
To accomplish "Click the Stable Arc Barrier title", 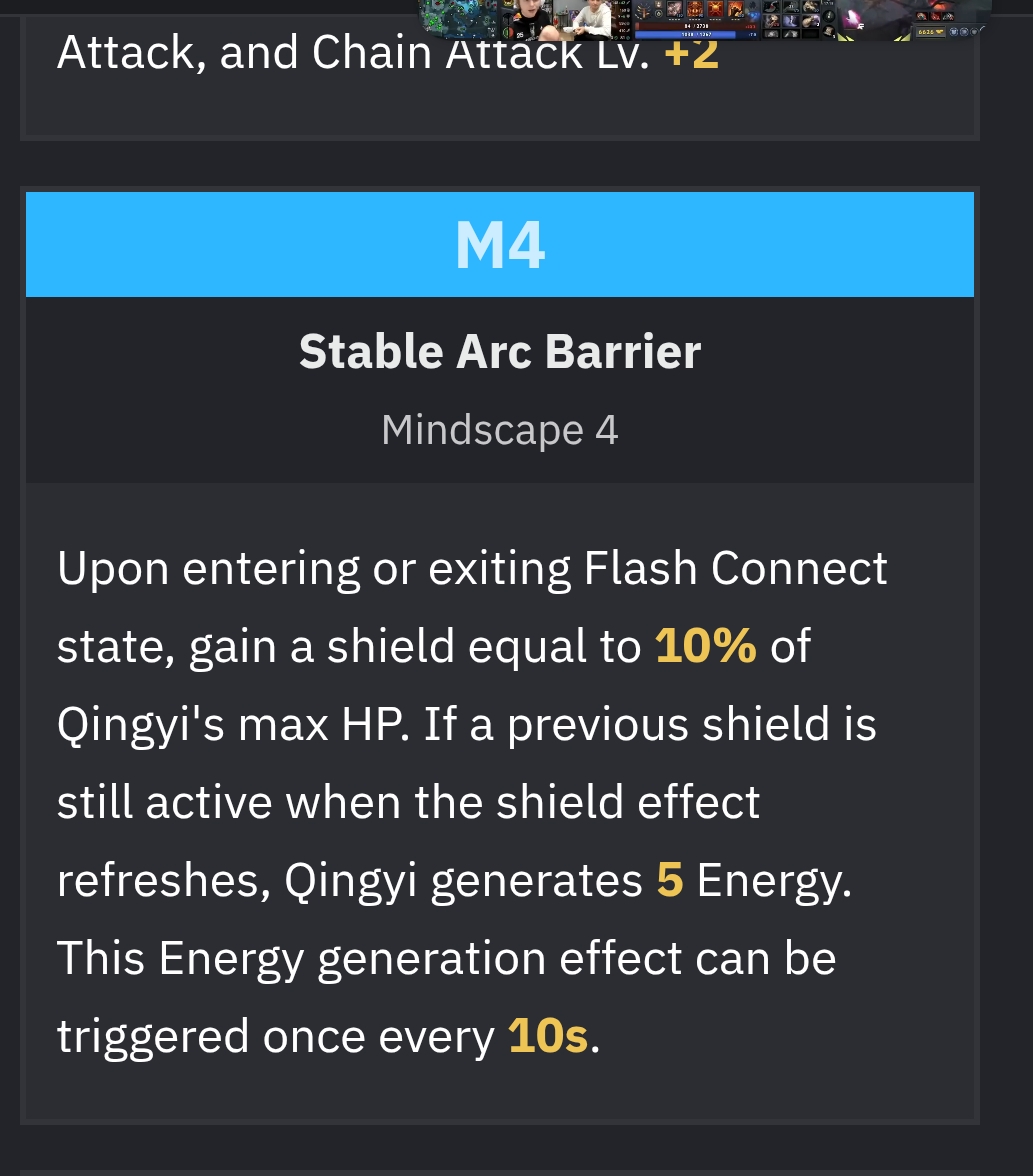I will pyautogui.click(x=500, y=351).
